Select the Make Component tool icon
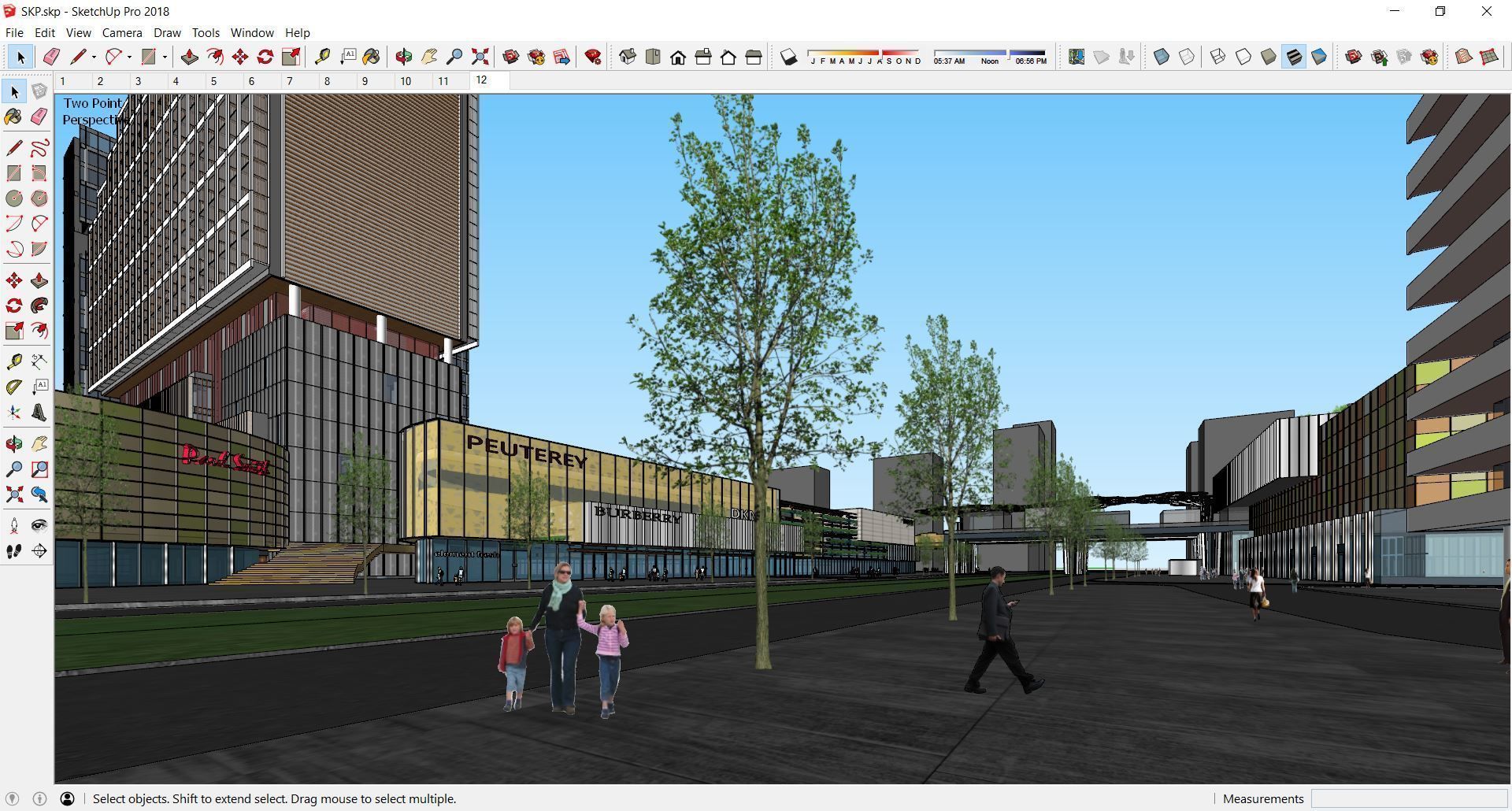 pyautogui.click(x=39, y=91)
